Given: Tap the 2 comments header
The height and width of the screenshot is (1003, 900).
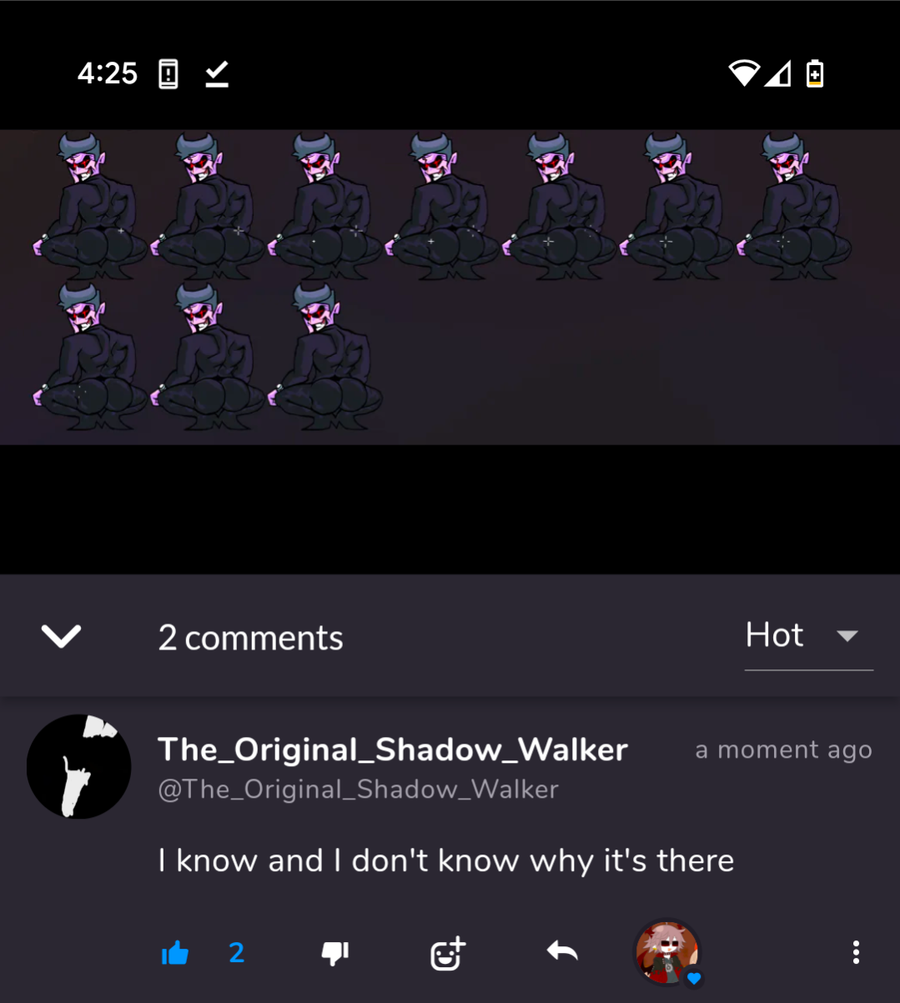Looking at the screenshot, I should [x=251, y=638].
